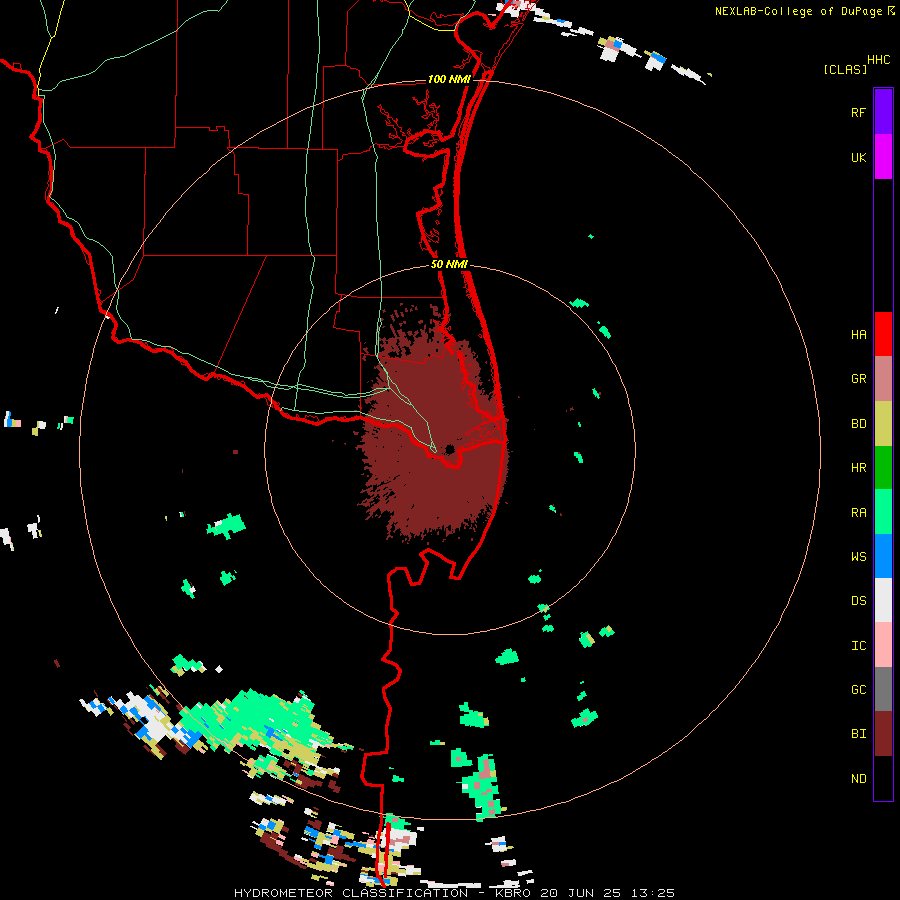Click the DS white legend swatch
The width and height of the screenshot is (900, 900).
pos(883,600)
